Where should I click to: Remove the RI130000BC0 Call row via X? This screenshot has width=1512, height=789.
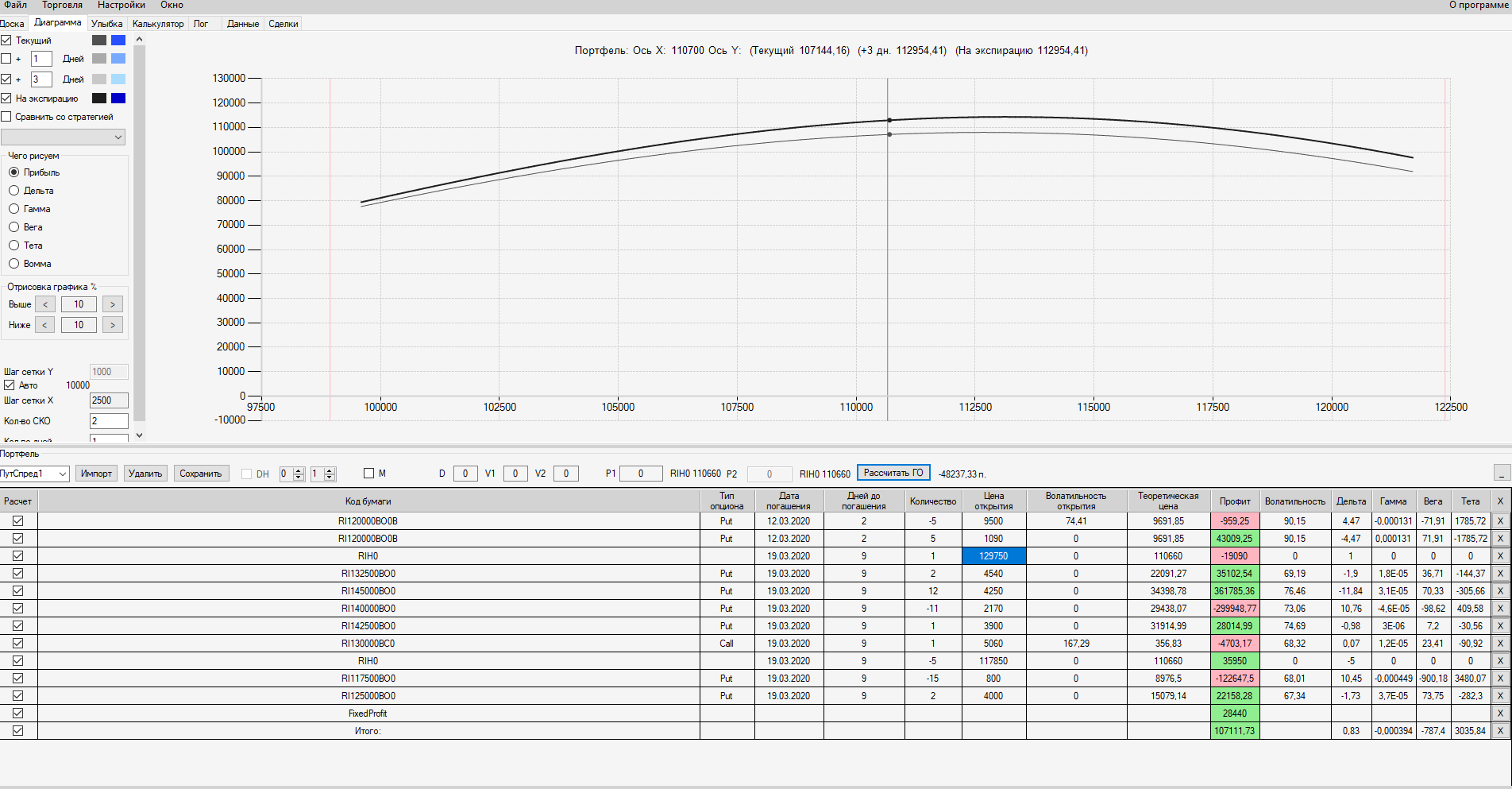click(x=1500, y=644)
